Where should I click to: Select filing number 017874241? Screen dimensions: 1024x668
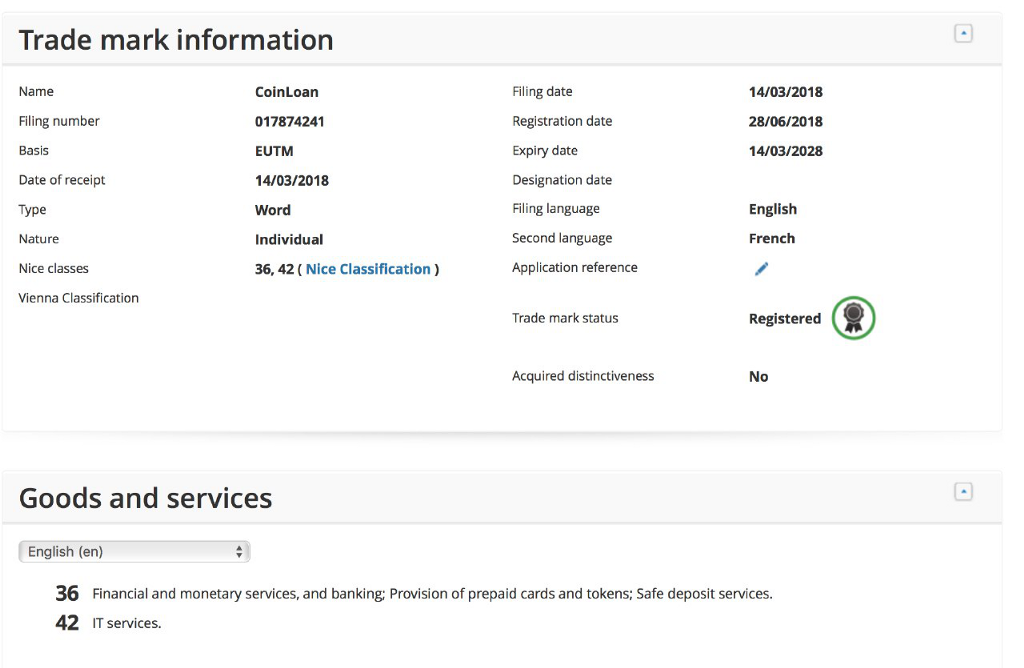tap(289, 121)
